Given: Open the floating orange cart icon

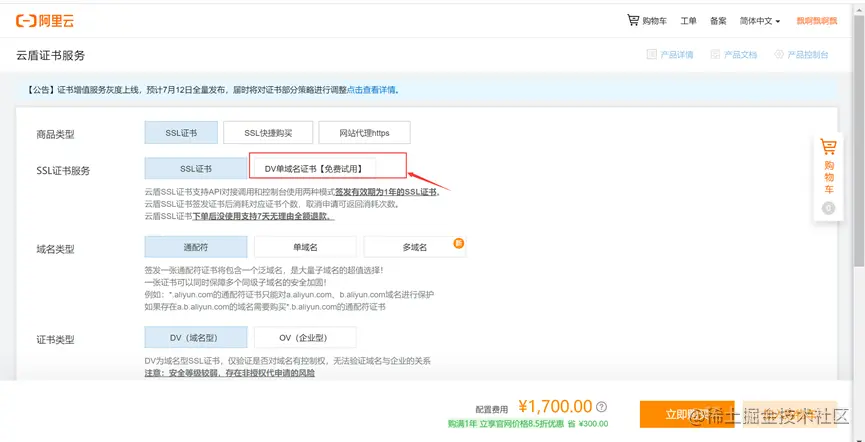Looking at the screenshot, I should click(828, 147).
